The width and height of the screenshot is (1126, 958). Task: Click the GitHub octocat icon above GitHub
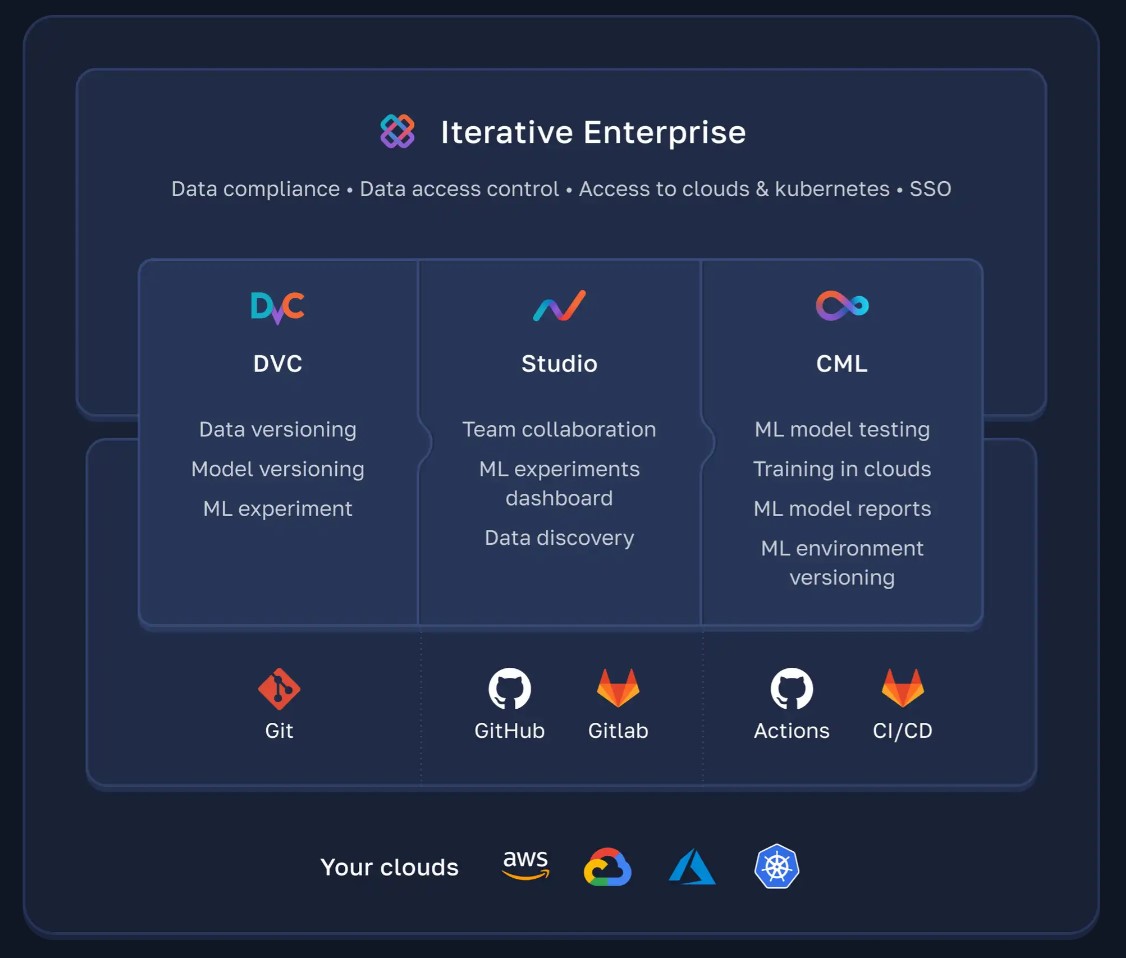(x=509, y=689)
